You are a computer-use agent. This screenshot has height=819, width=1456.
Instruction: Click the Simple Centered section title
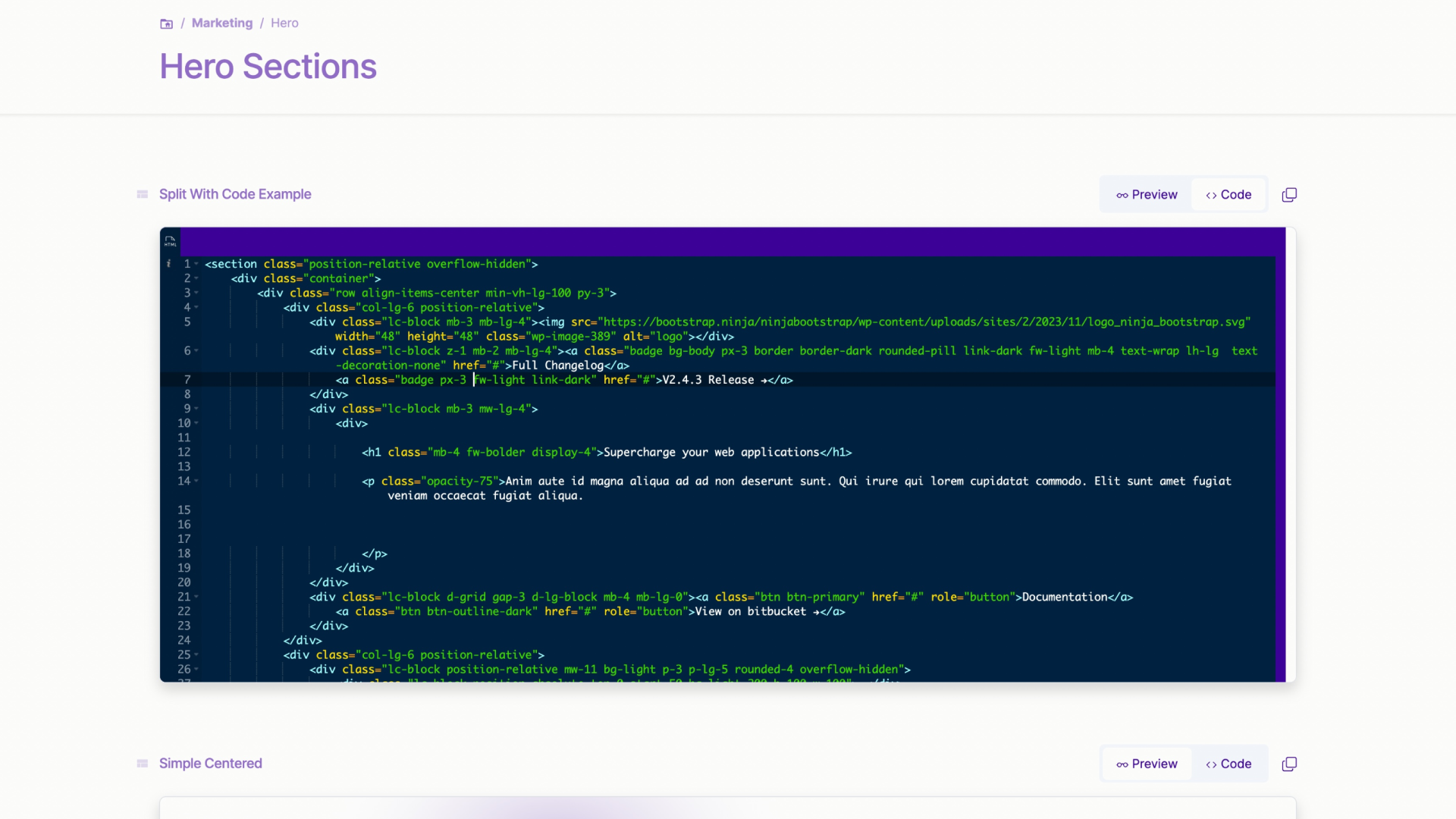[211, 763]
